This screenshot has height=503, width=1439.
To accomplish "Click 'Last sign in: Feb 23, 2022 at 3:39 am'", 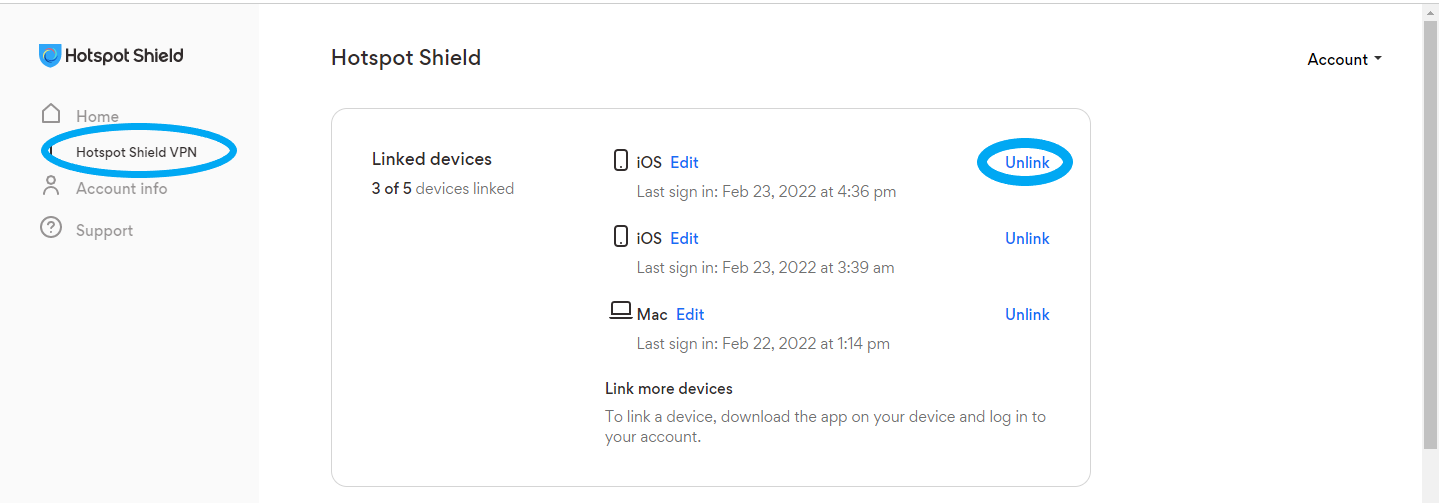I will click(765, 268).
